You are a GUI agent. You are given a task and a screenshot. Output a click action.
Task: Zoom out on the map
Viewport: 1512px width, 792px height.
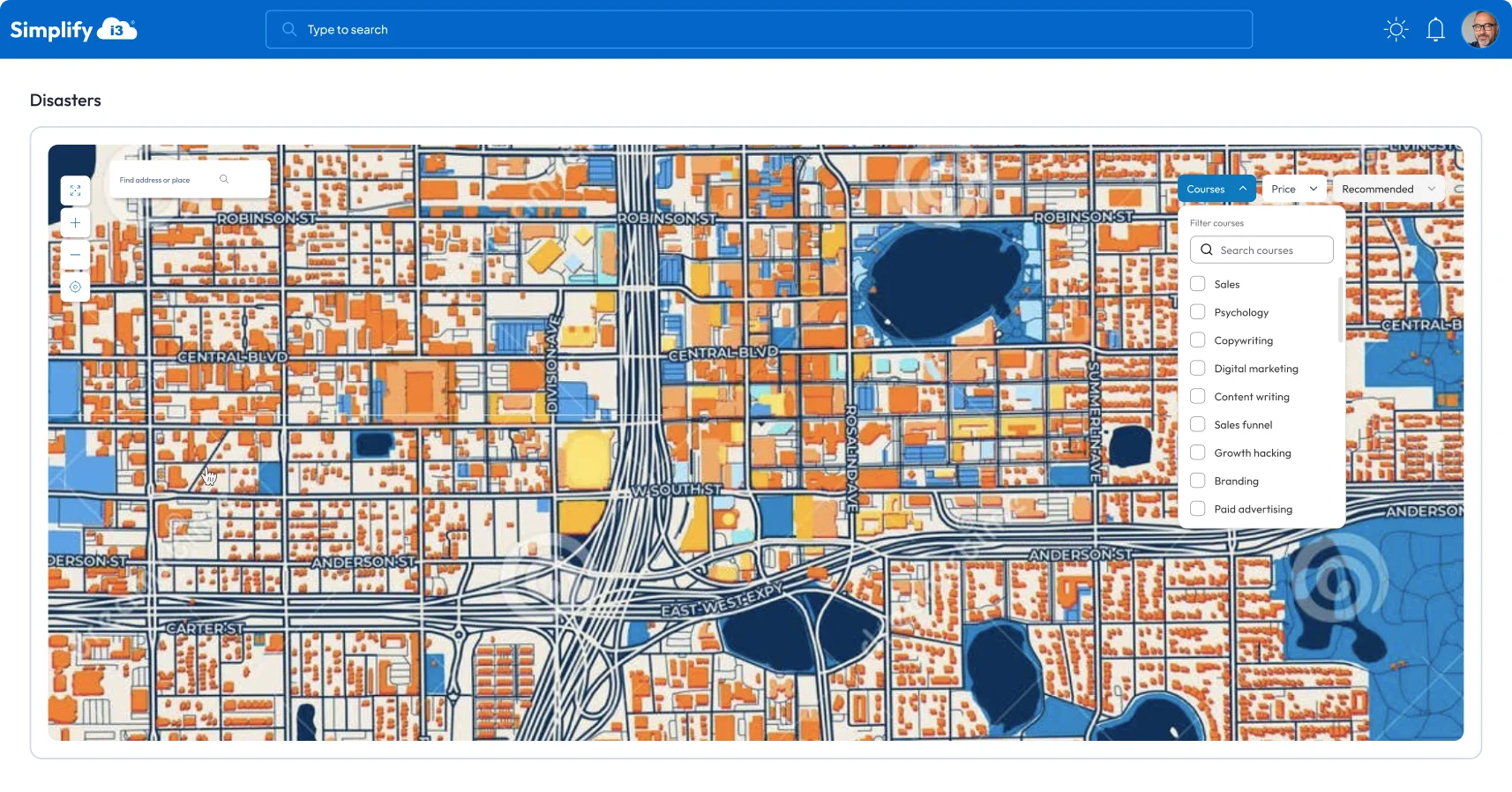(x=76, y=255)
